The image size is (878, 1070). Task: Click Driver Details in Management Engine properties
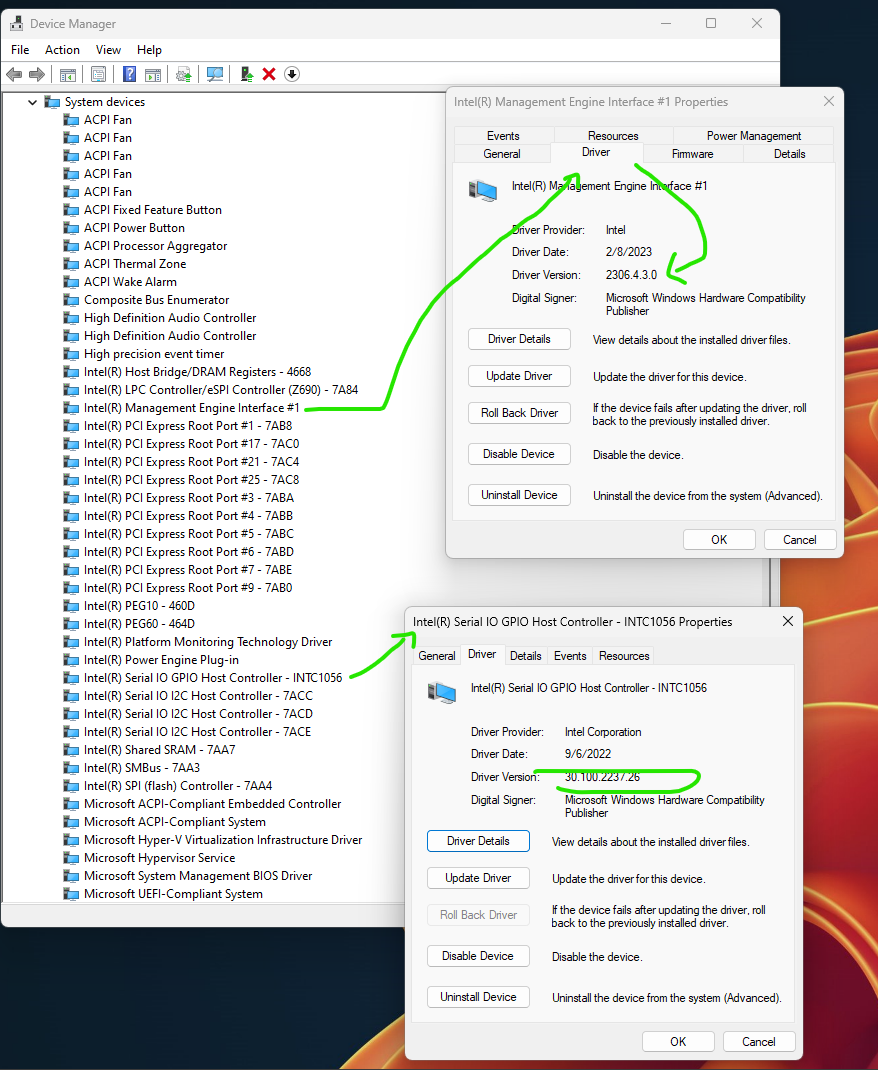(519, 339)
